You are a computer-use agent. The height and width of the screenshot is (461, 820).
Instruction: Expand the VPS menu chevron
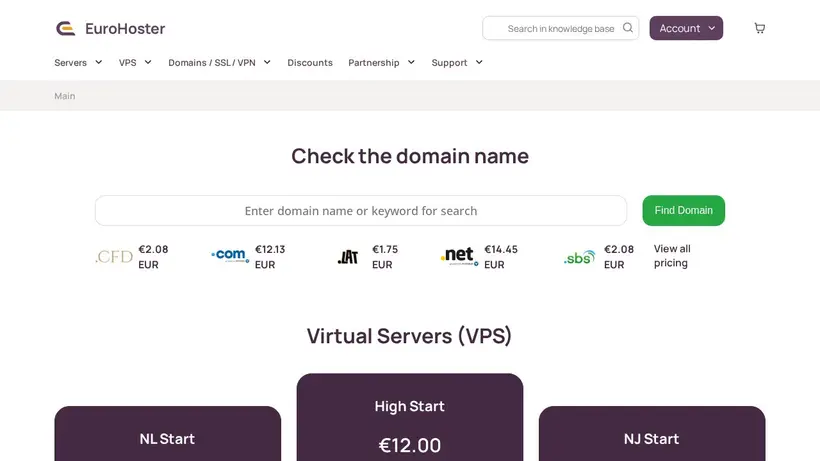click(148, 62)
